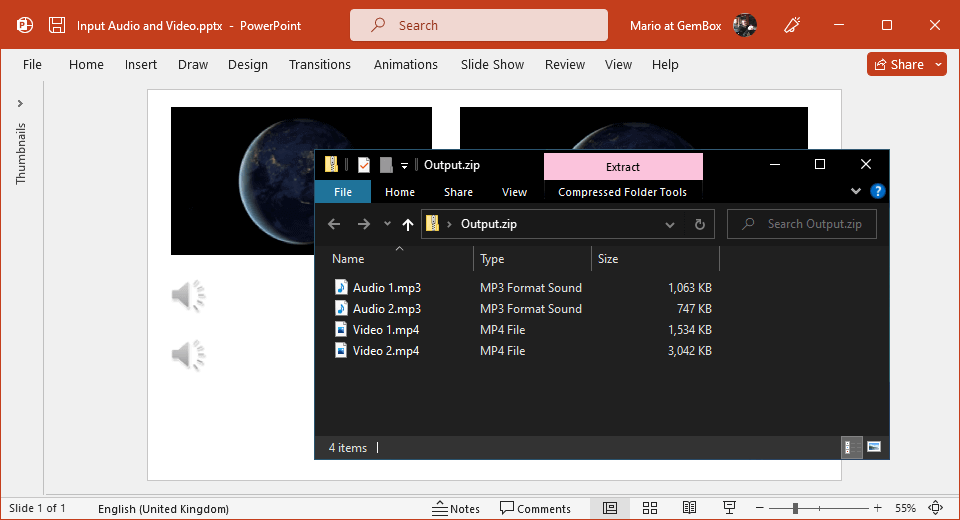
Task: Fit slide to current window icon
Action: coord(936,508)
